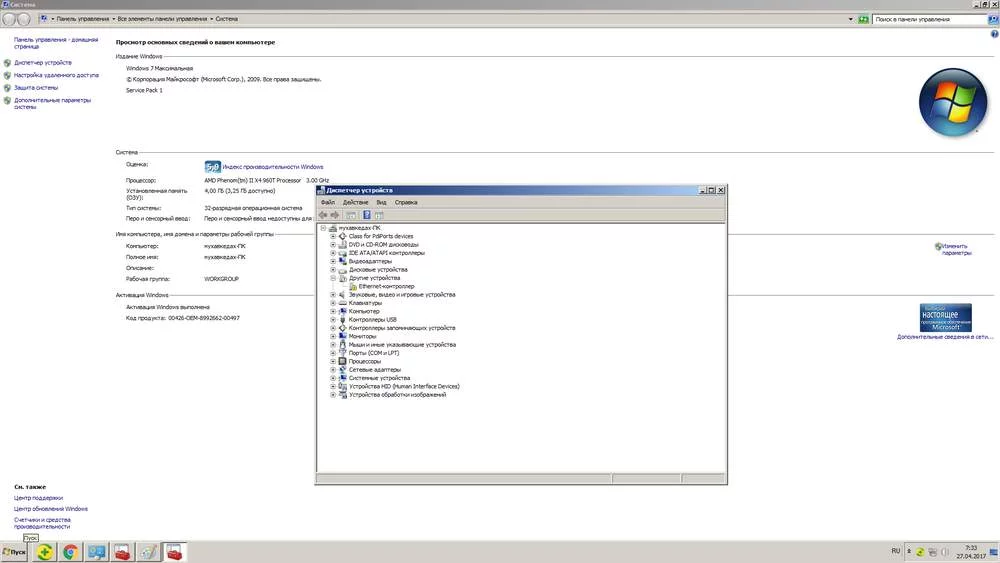Open the address bar history dropdown arrow
1000x563 pixels.
[850, 19]
